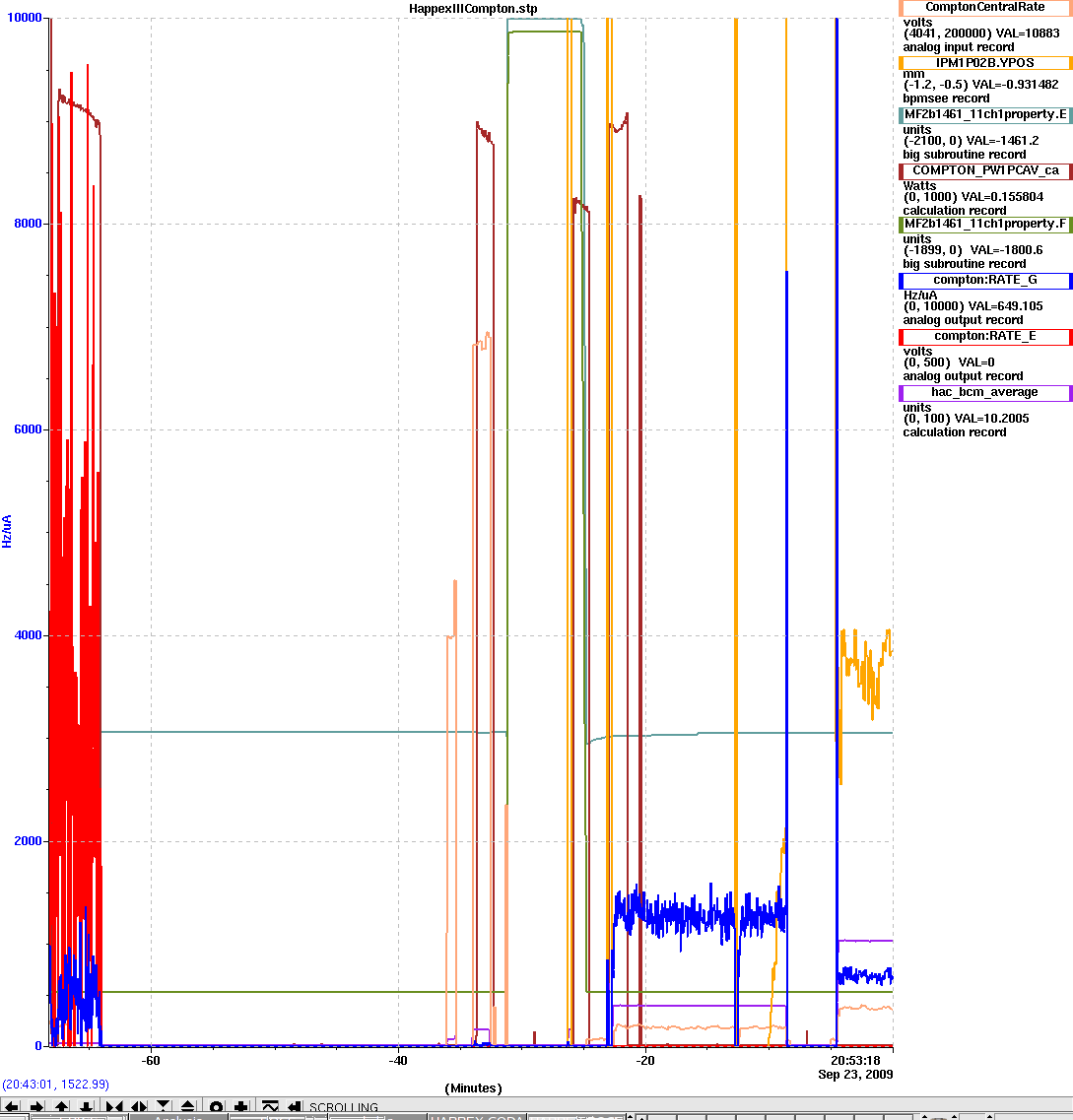Select the compton:RATE_E legend label
Image resolution: width=1073 pixels, height=1120 pixels.
click(985, 336)
